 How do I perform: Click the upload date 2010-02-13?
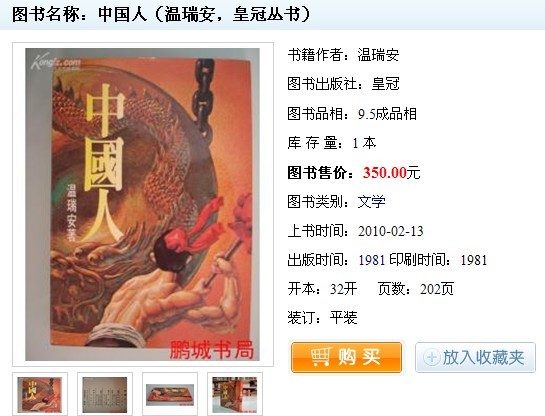coord(391,231)
